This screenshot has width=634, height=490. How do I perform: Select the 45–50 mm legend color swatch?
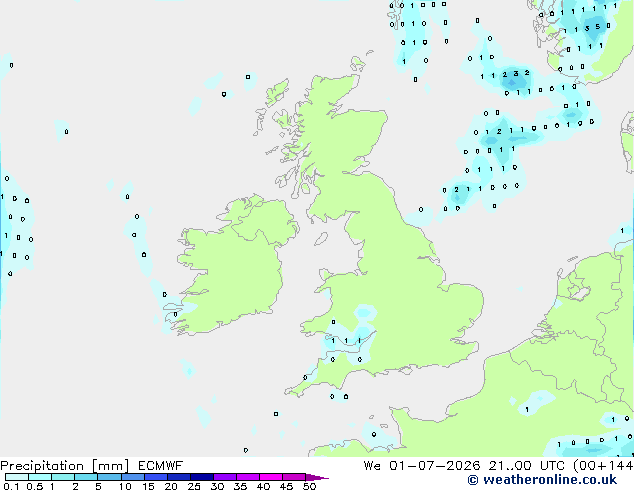pos(294,477)
